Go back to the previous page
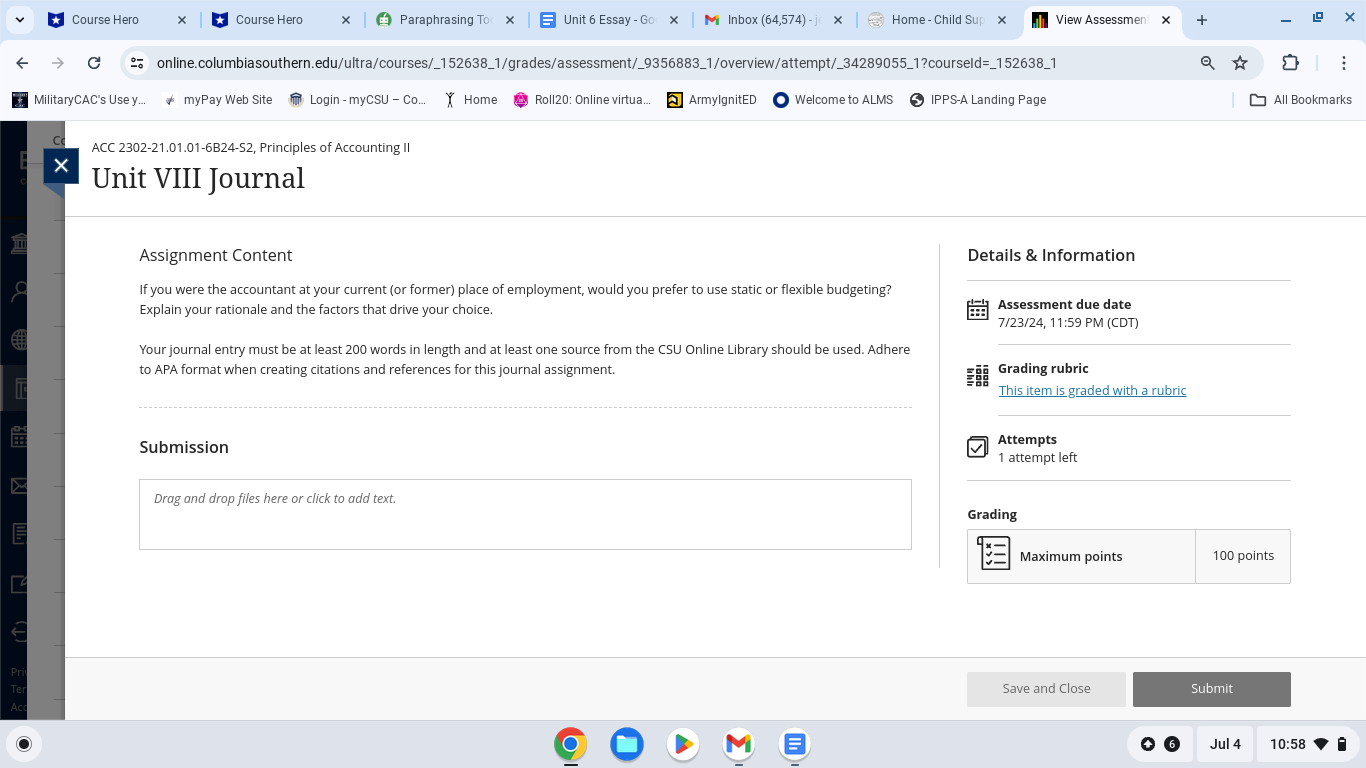Screen dimensions: 1366x768 click(x=22, y=63)
